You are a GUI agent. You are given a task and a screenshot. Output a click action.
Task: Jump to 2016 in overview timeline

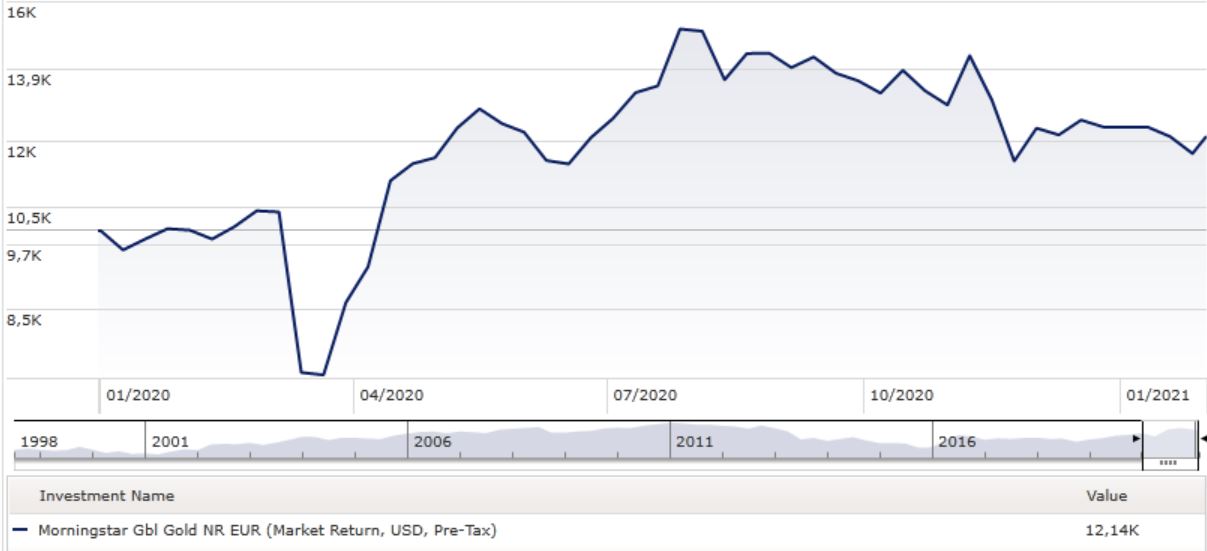coord(956,441)
